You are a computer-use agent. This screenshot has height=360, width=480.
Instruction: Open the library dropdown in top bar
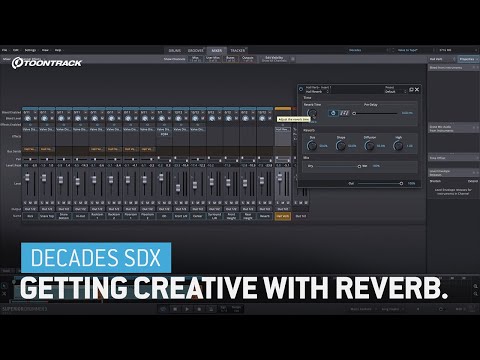(369, 50)
